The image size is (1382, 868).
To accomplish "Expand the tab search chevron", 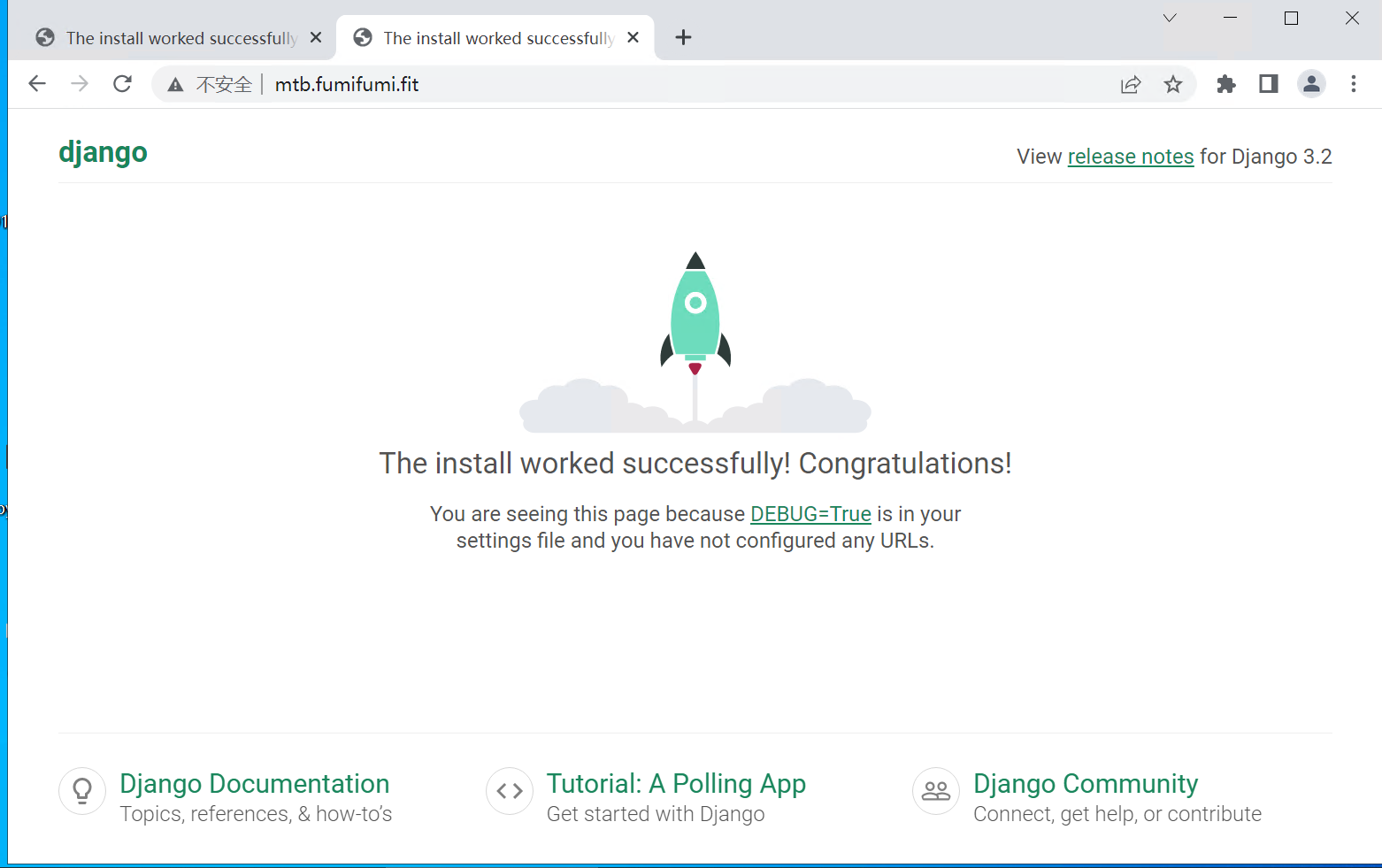I will click(1170, 18).
